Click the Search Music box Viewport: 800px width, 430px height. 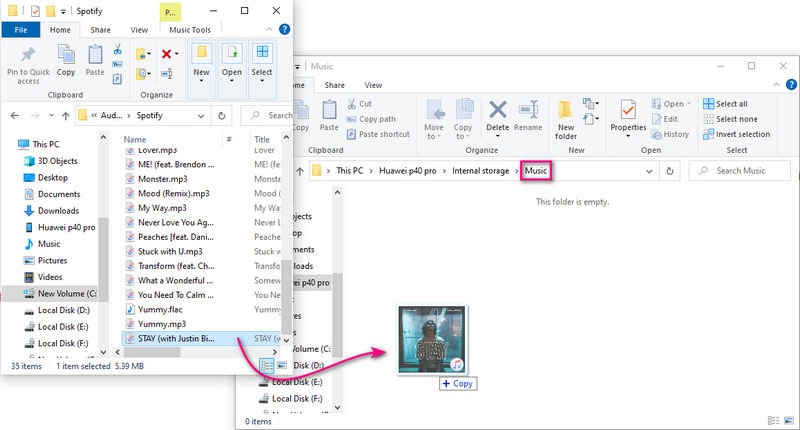pyautogui.click(x=739, y=171)
